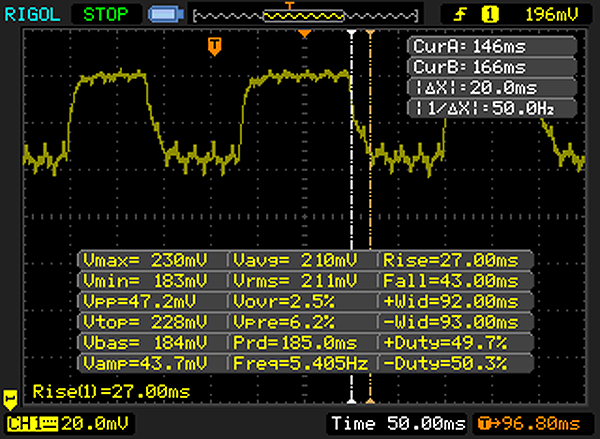Click the Rise(1)=27.00ms bottom readout
This screenshot has width=600, height=439.
pos(111,392)
